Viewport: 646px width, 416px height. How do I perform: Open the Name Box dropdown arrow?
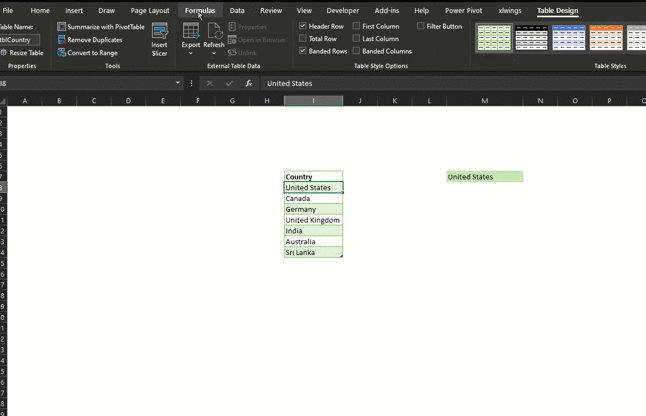(x=178, y=83)
